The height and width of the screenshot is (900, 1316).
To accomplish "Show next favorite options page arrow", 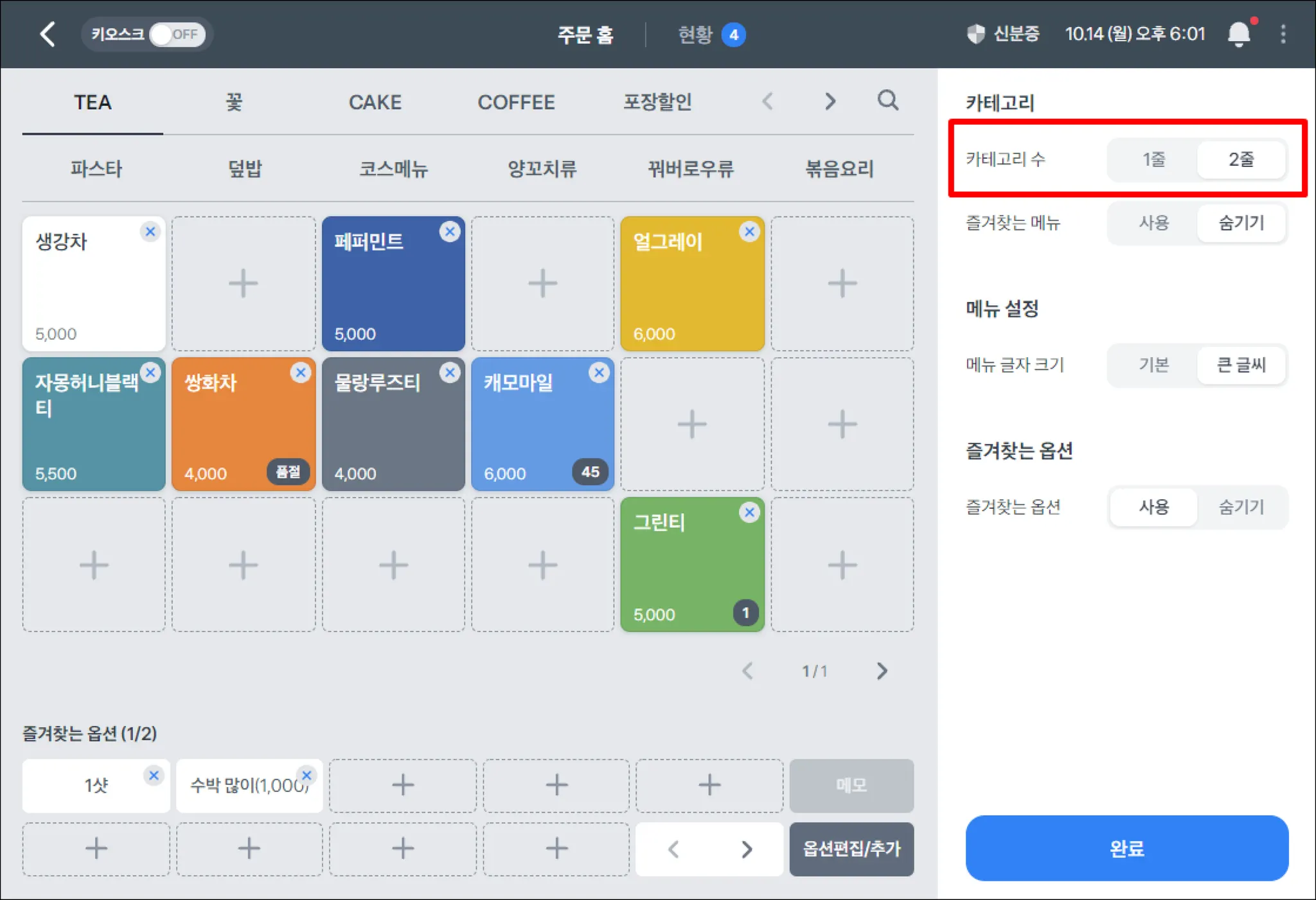I will [747, 849].
